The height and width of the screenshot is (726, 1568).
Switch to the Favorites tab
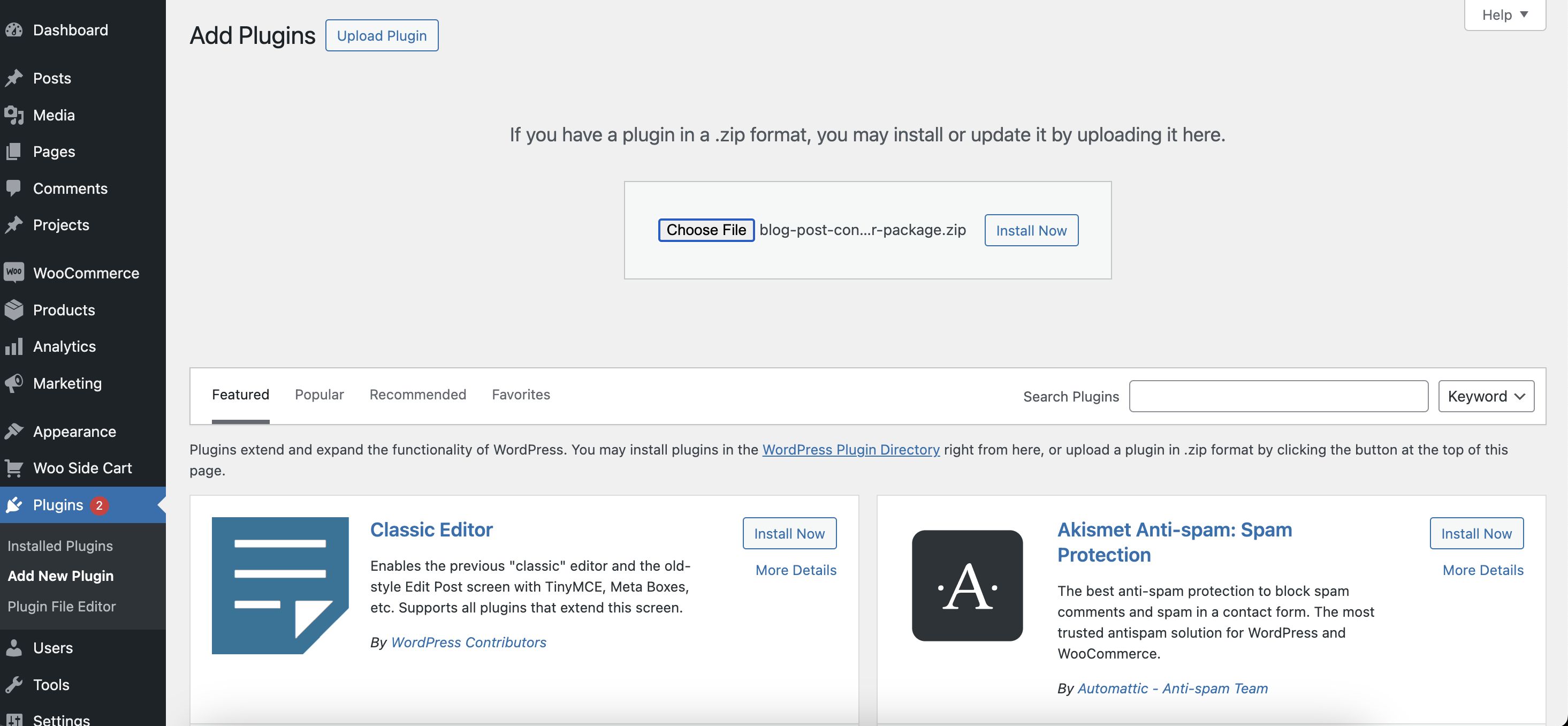tap(521, 395)
